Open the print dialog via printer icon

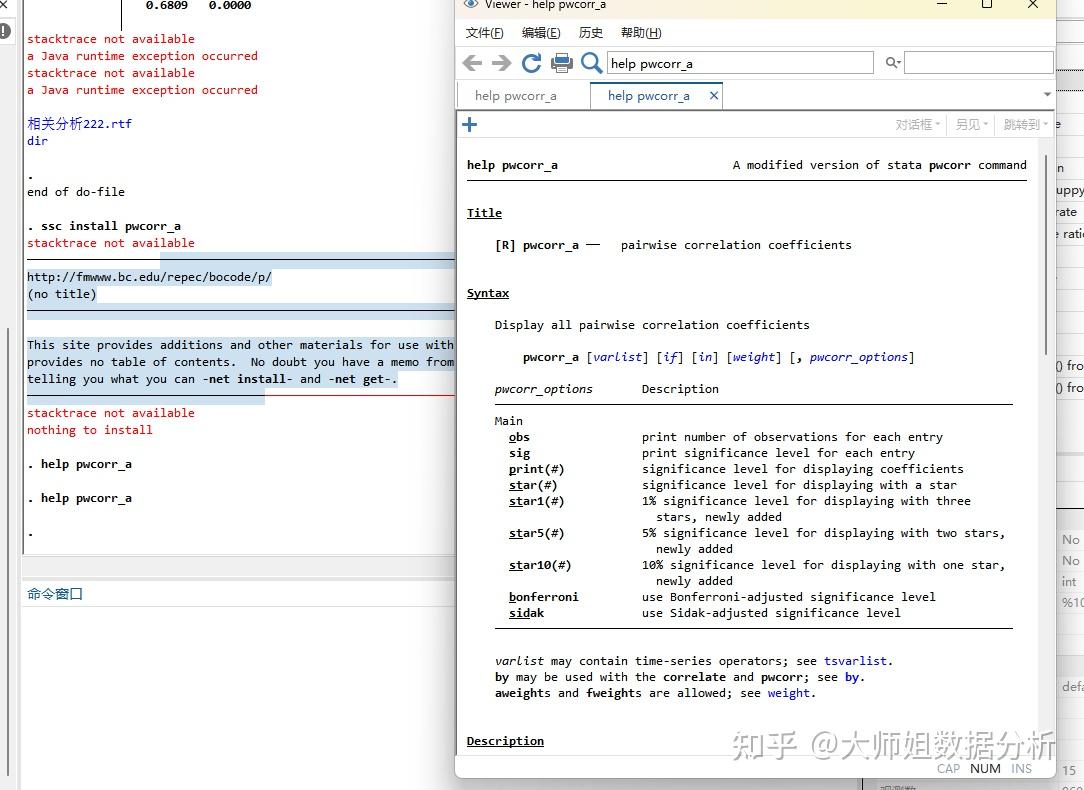562,62
